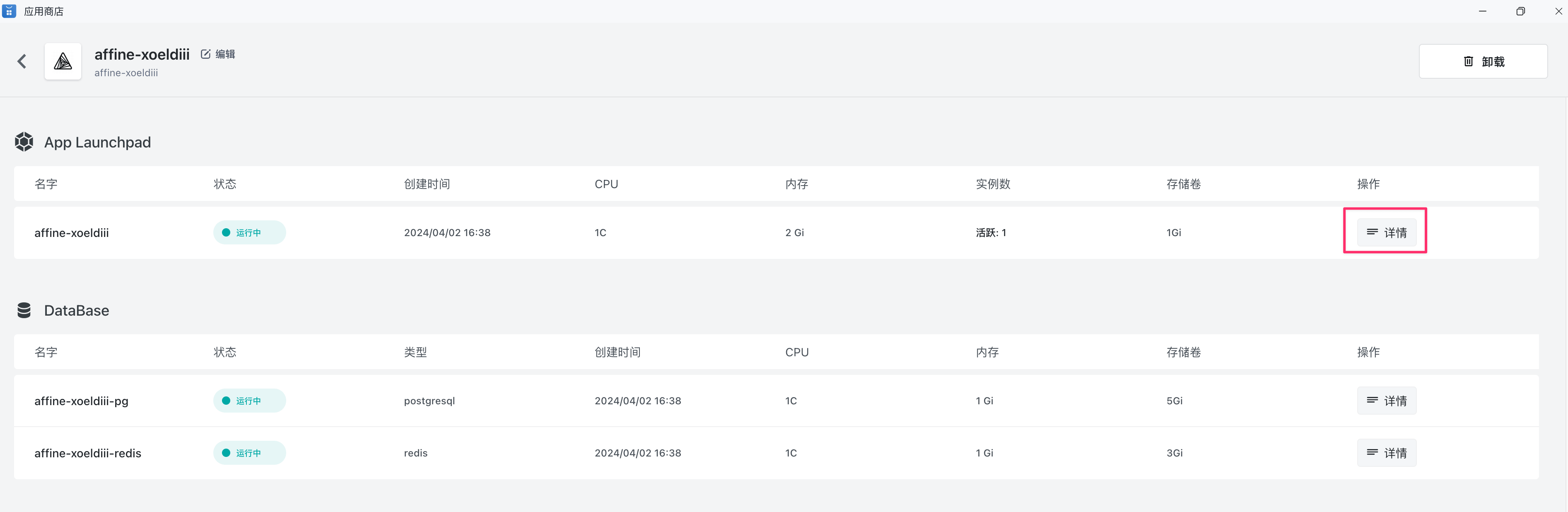
Task: Click the App Launchpad hexagon icon
Action: [24, 142]
